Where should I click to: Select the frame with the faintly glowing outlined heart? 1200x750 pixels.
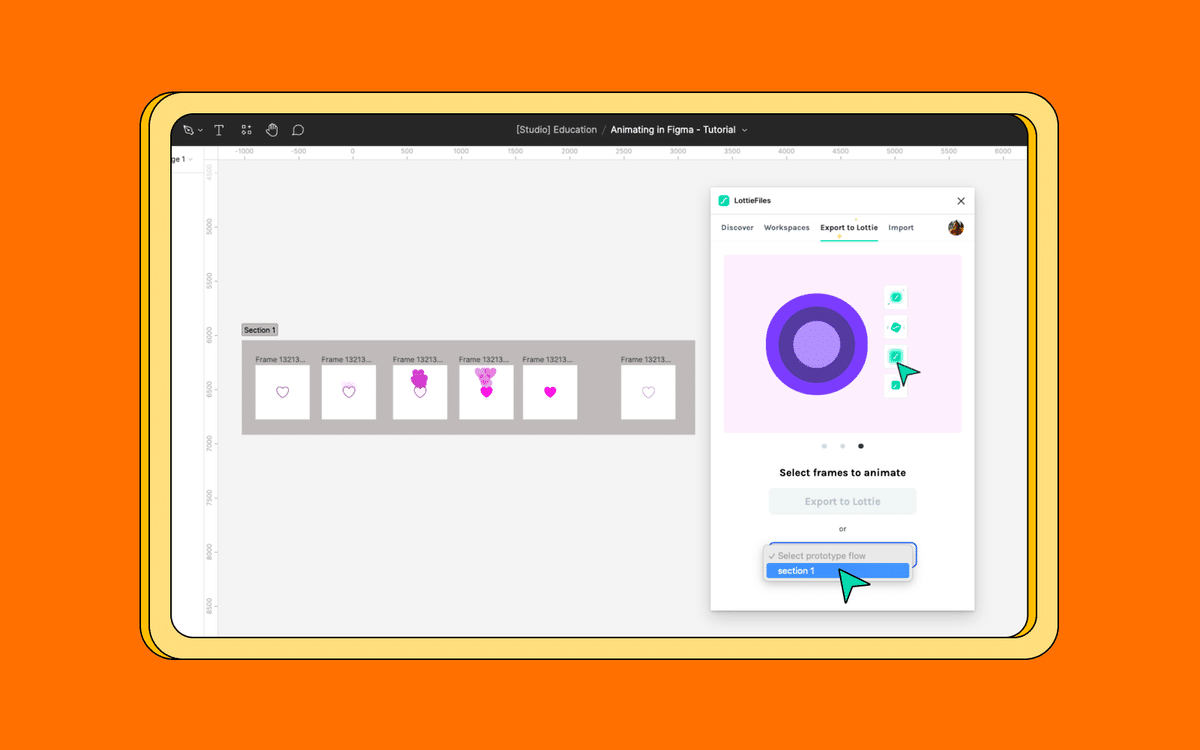tap(349, 392)
